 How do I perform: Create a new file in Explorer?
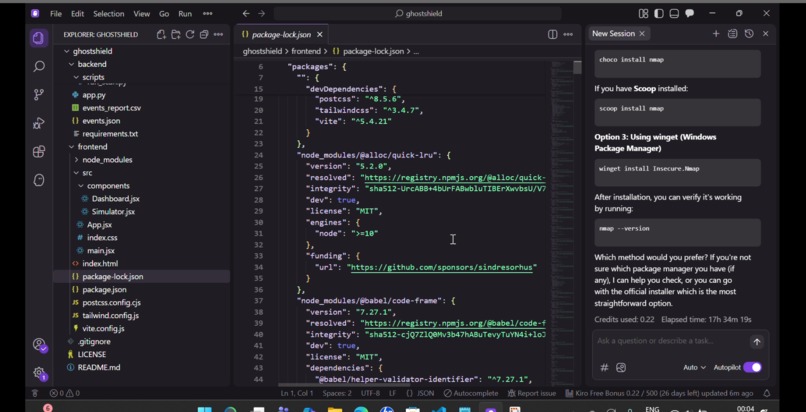pos(161,34)
